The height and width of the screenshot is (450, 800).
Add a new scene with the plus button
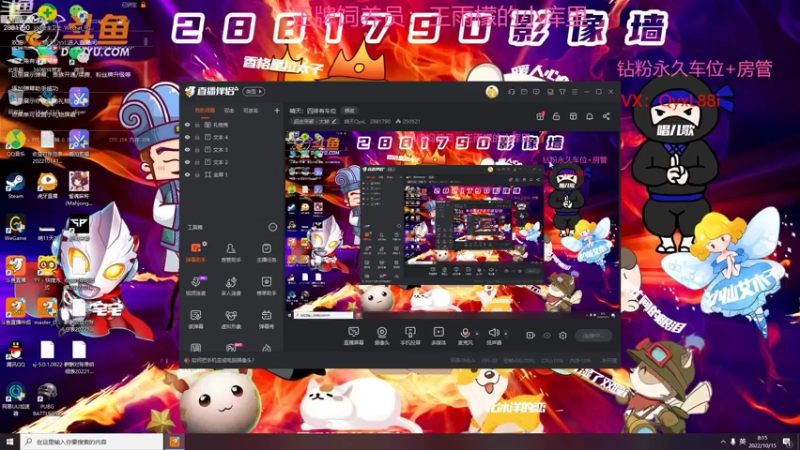point(277,110)
